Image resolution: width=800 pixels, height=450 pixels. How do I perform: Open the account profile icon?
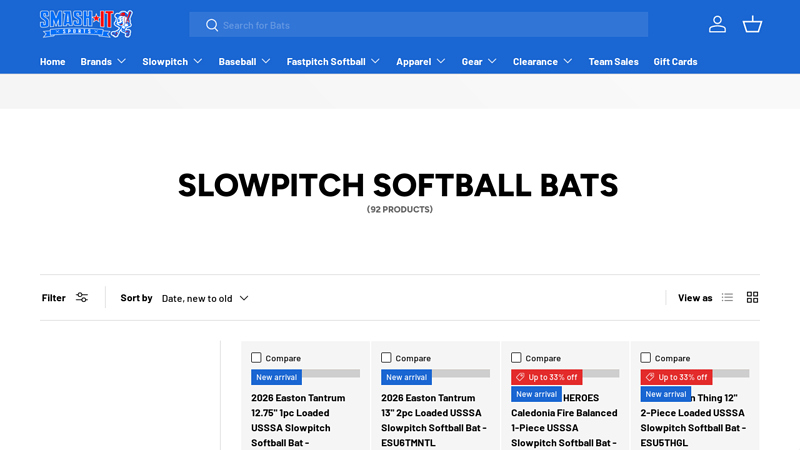click(x=717, y=24)
